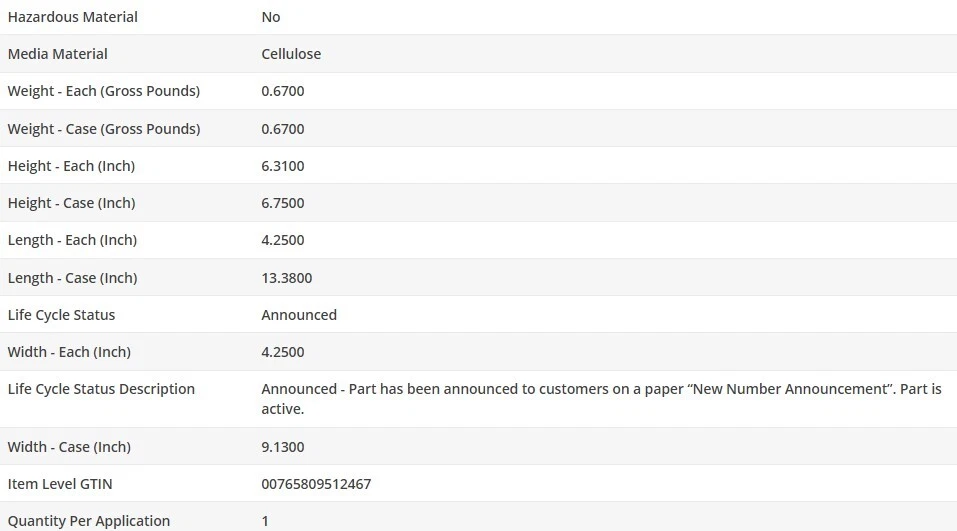Select the Life Cycle Status label
The height and width of the screenshot is (531, 957).
click(61, 315)
